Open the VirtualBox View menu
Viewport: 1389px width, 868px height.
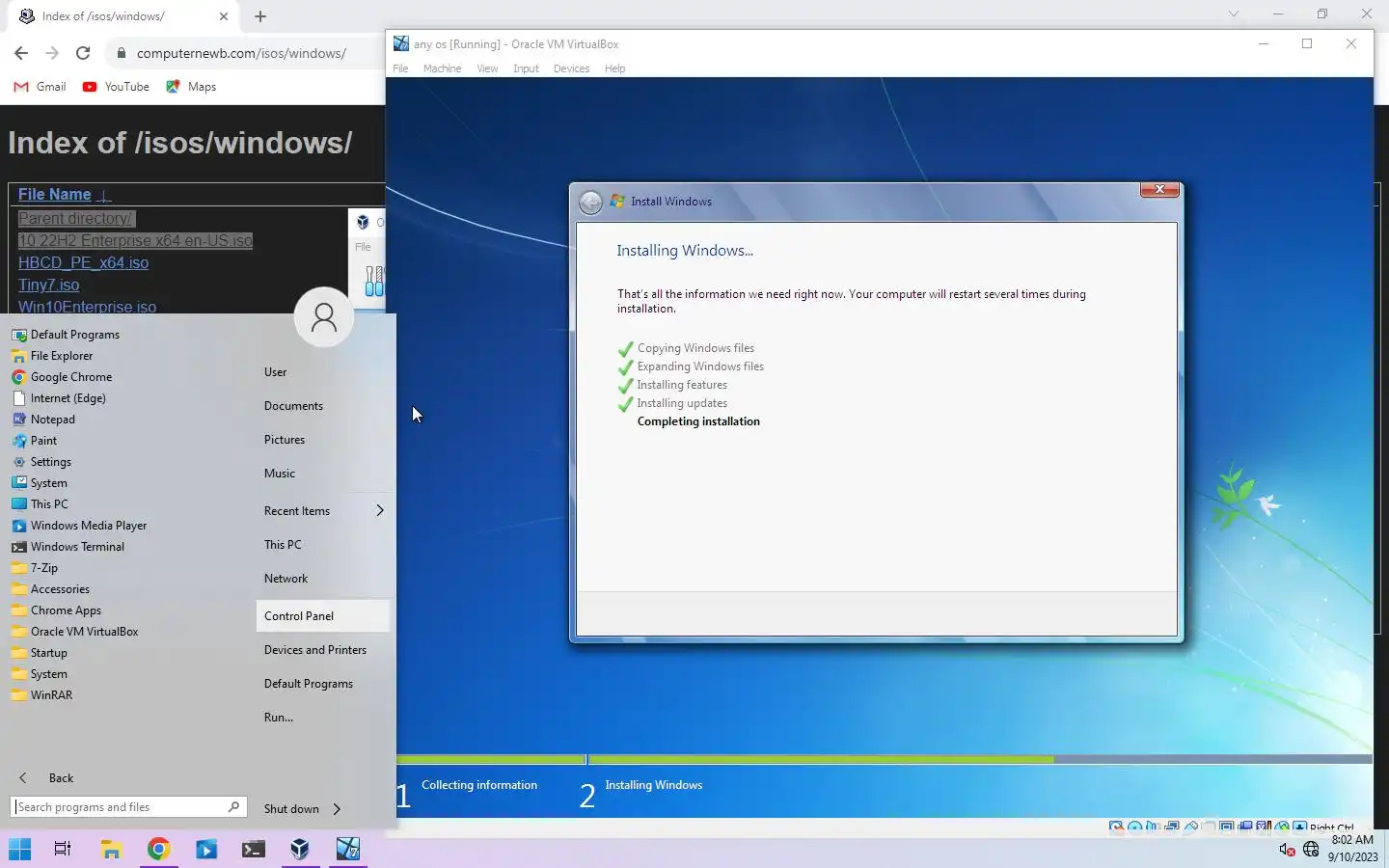click(487, 68)
